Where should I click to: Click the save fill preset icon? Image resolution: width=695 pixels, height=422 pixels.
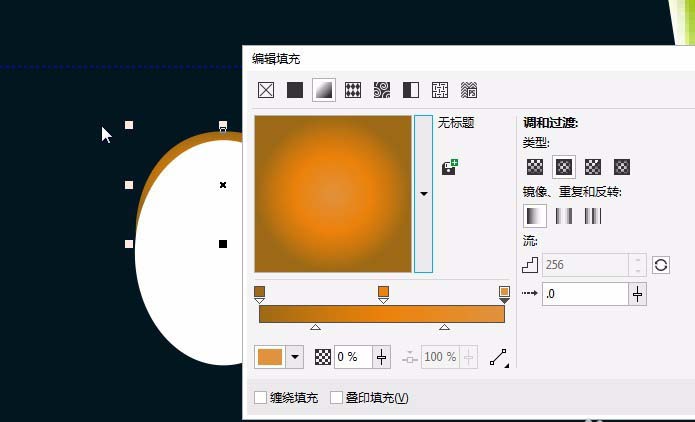pos(450,167)
